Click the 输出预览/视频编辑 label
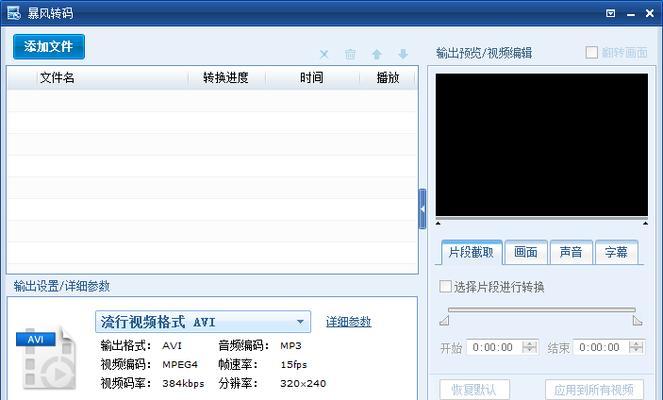 pyautogui.click(x=484, y=53)
